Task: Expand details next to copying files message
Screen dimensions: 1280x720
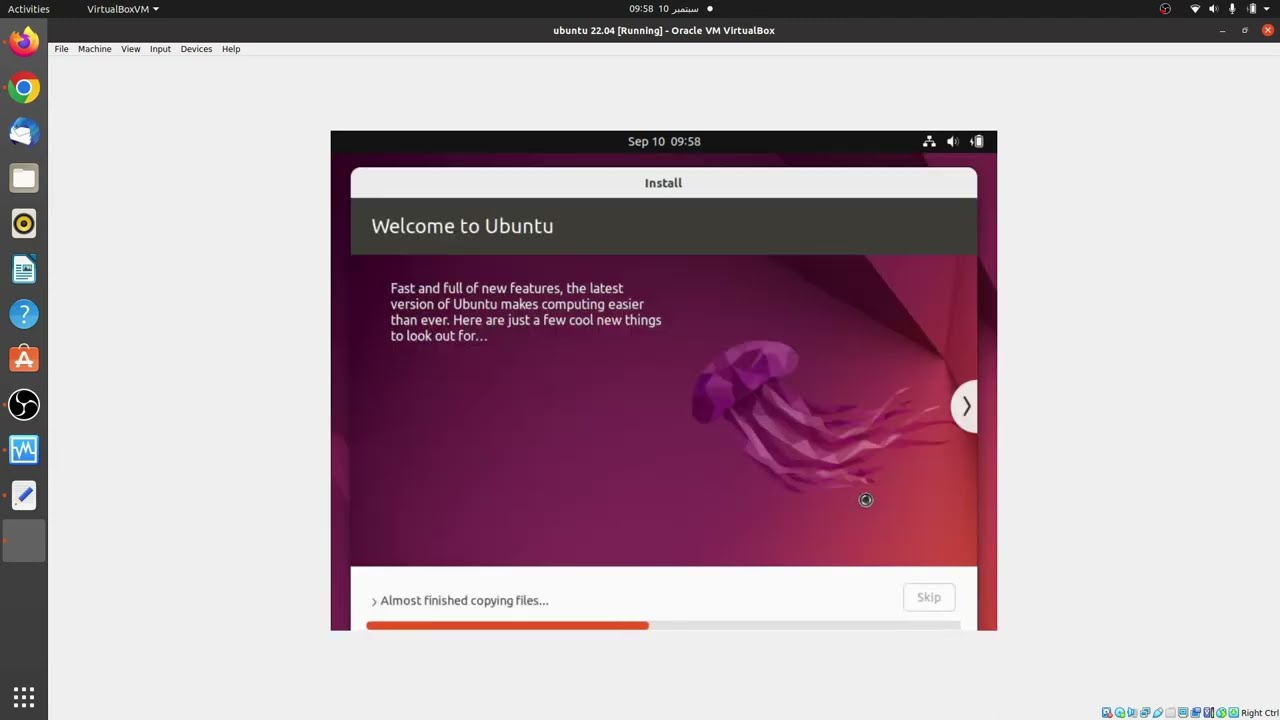Action: coord(374,602)
